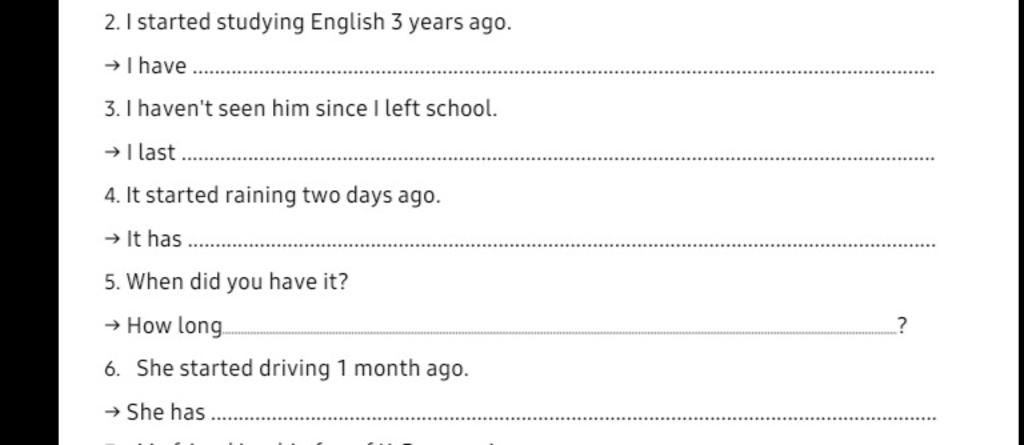Click the blank line after "How long"
The height and width of the screenshot is (445, 1024).
pyautogui.click(x=560, y=333)
